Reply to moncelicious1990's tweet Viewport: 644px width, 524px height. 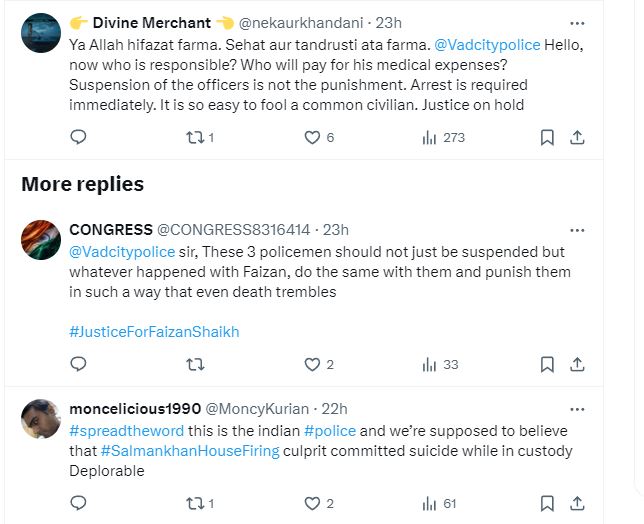(79, 503)
